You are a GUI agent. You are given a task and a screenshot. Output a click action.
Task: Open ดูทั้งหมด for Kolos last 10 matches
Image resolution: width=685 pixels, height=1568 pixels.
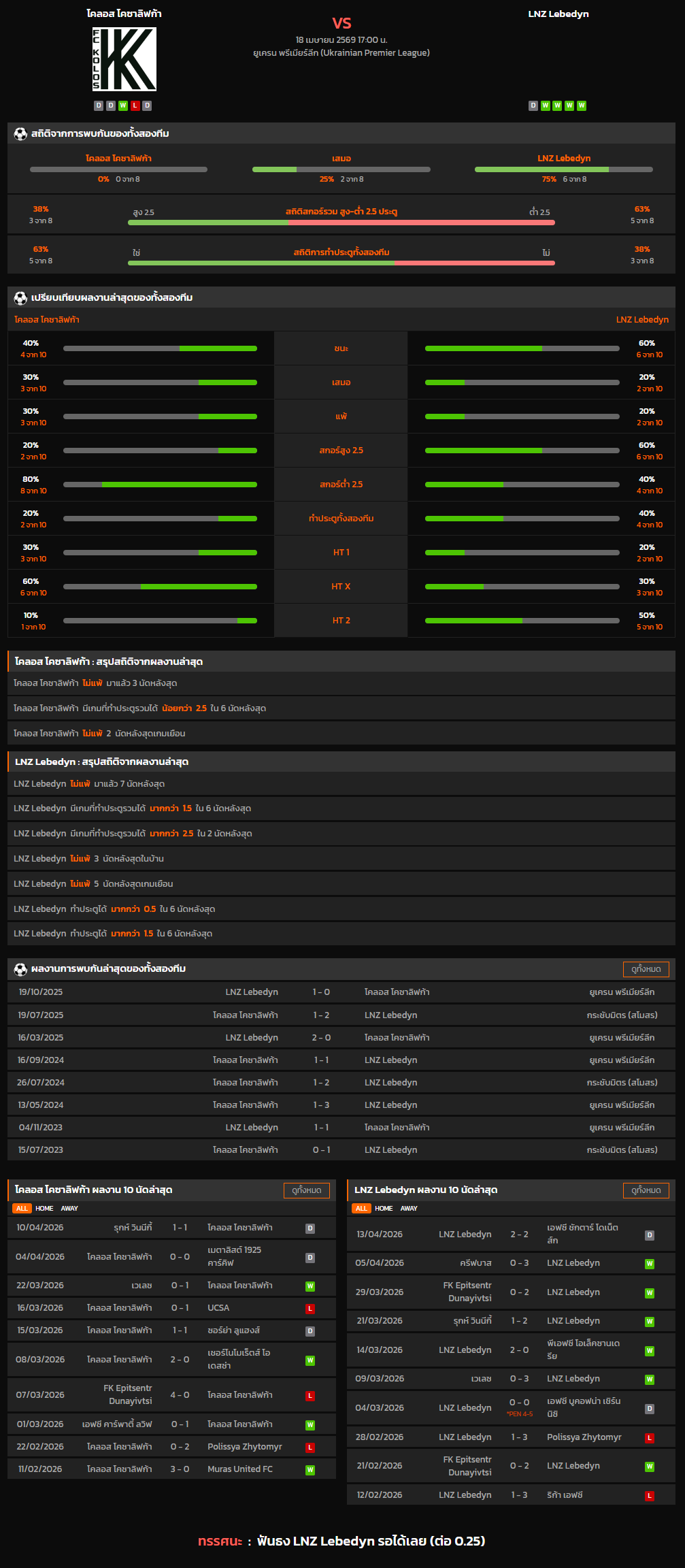[306, 1190]
